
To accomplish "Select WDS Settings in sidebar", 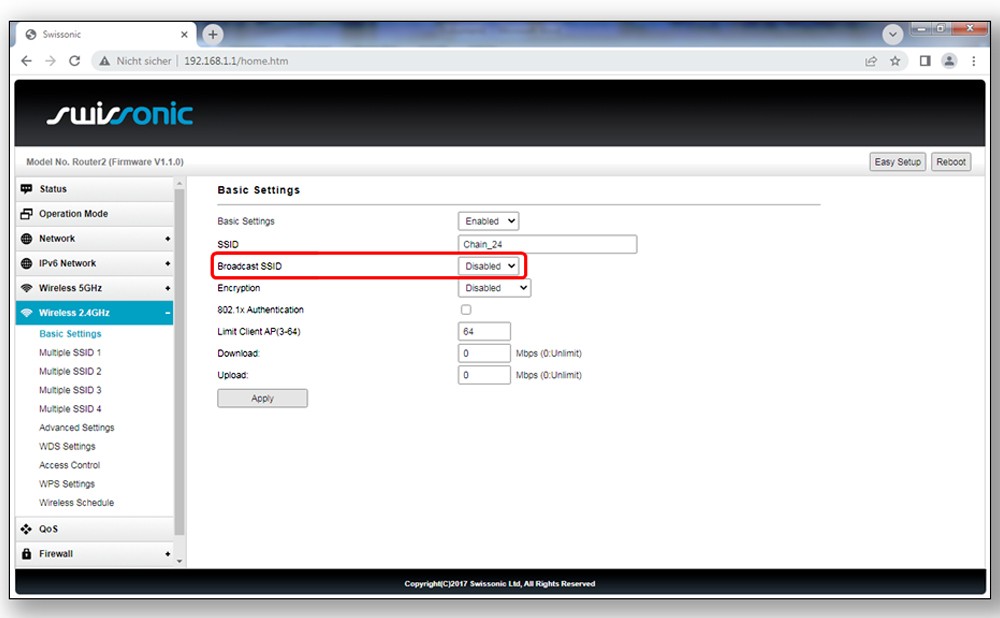I will (x=67, y=446).
